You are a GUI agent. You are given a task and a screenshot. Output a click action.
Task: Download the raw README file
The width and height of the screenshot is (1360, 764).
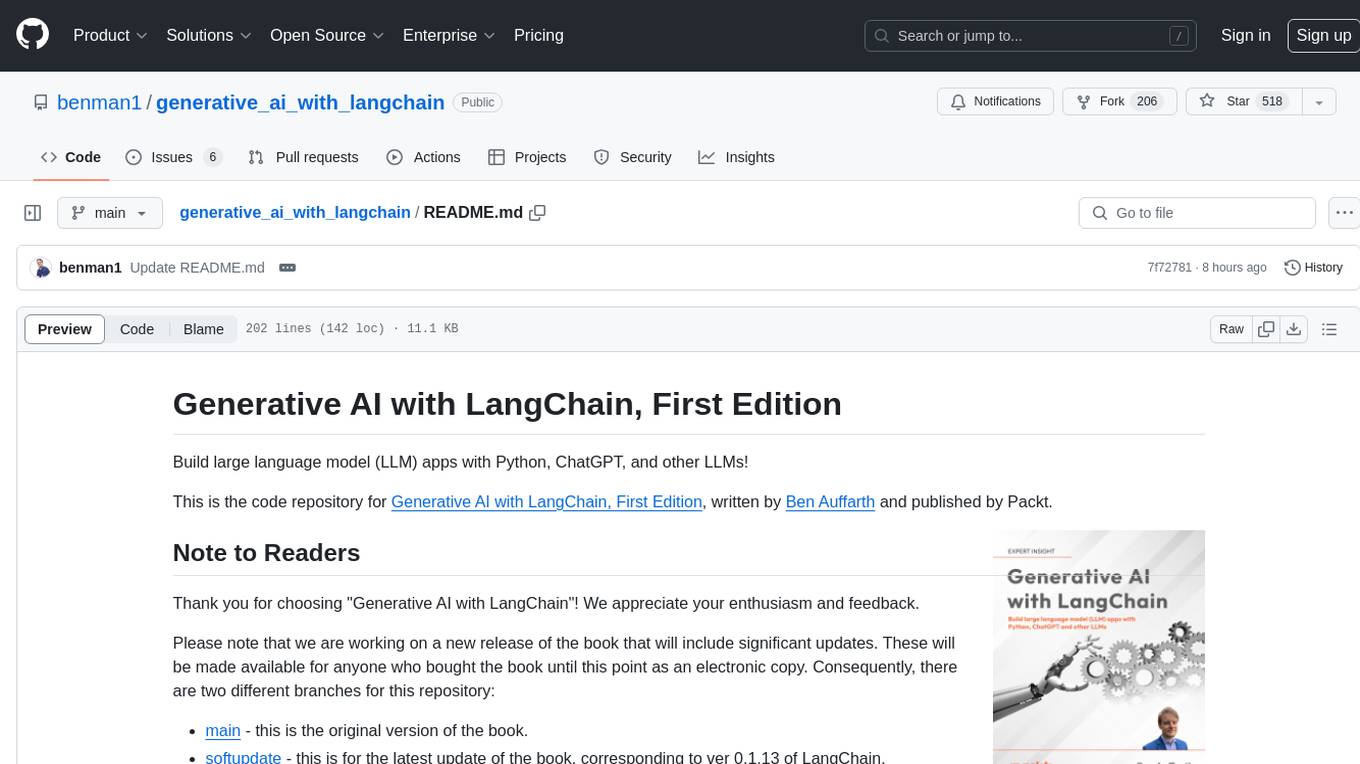[1293, 329]
